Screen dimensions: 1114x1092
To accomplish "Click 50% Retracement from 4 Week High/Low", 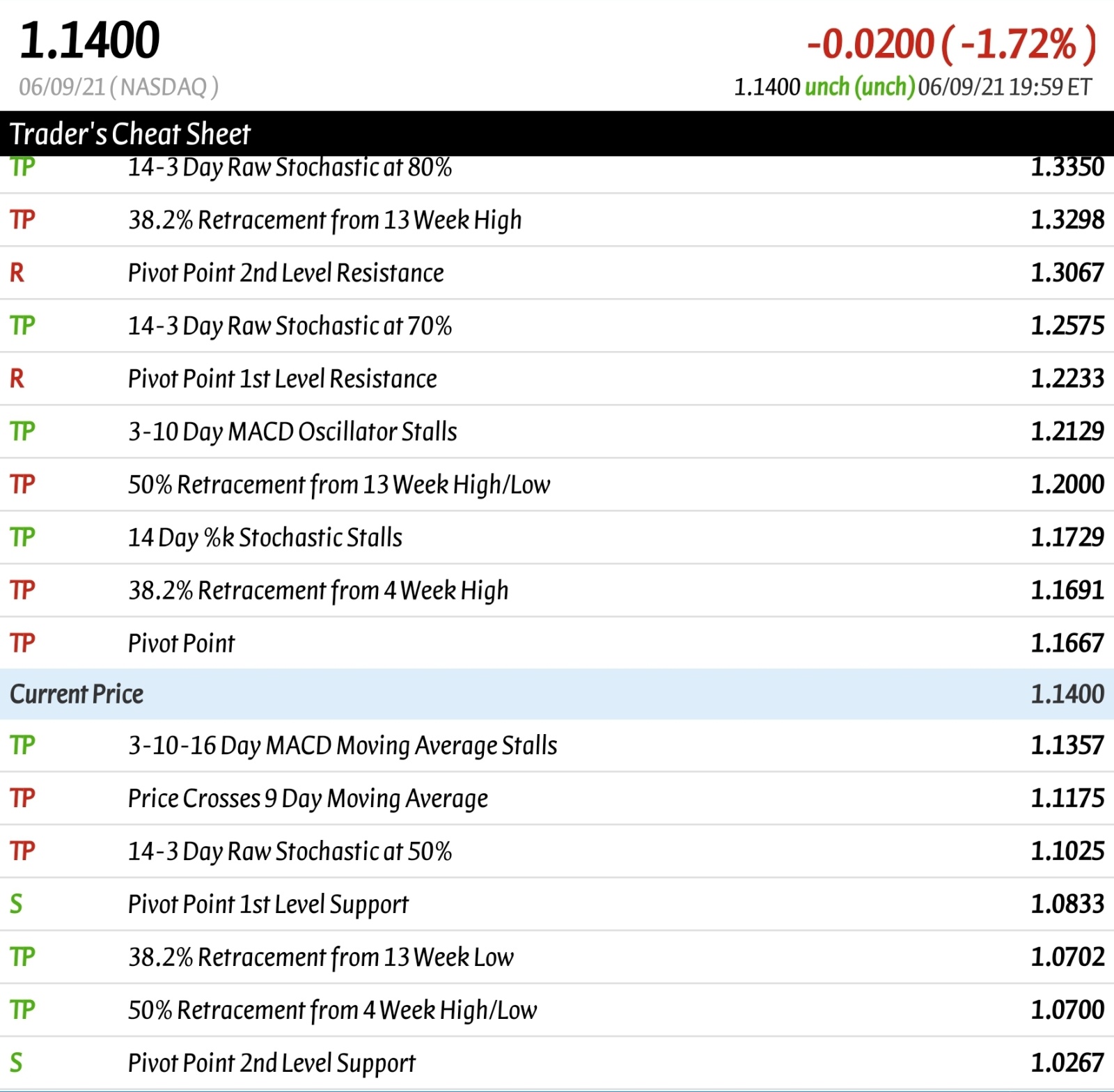I will point(332,1011).
